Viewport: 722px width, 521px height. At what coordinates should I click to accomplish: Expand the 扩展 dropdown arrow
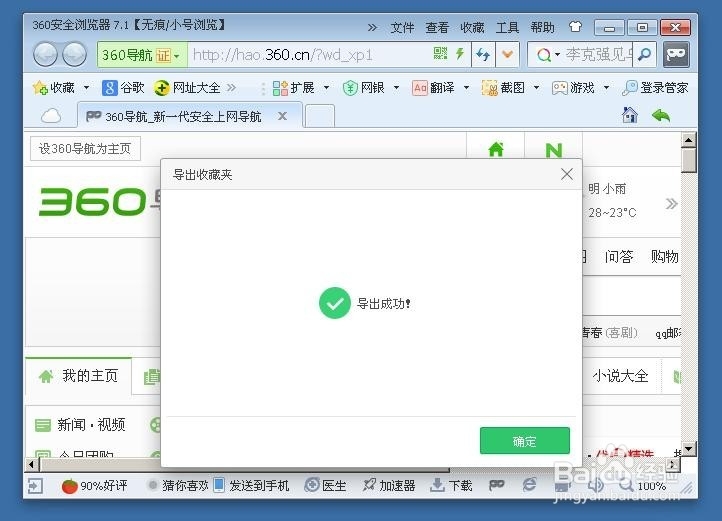[x=326, y=88]
